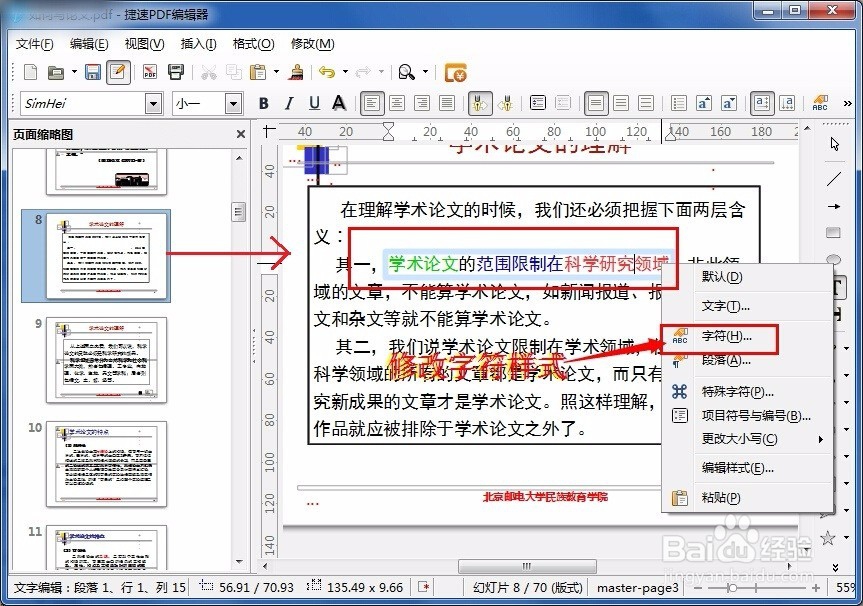Open the 视图(V) menu
The width and height of the screenshot is (863, 606).
[x=144, y=43]
